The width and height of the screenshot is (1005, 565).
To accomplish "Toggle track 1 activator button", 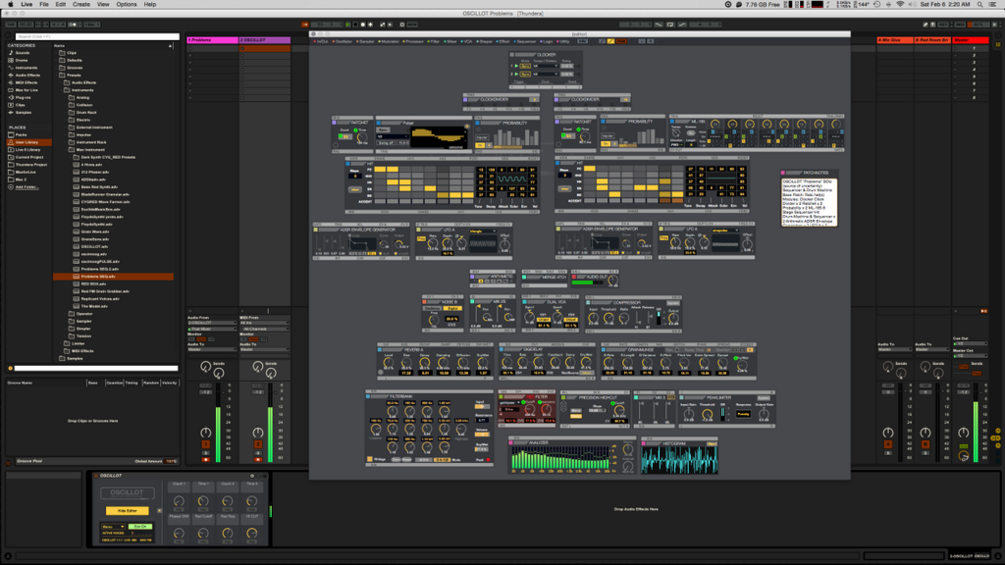I will tap(206, 444).
